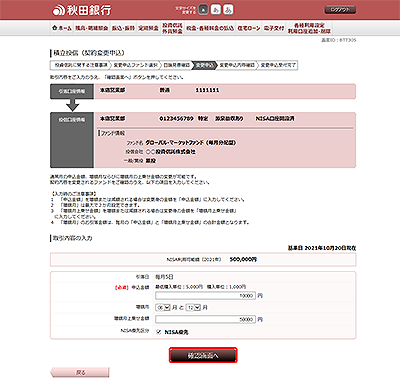Click the ログアウト logout button

(340, 10)
